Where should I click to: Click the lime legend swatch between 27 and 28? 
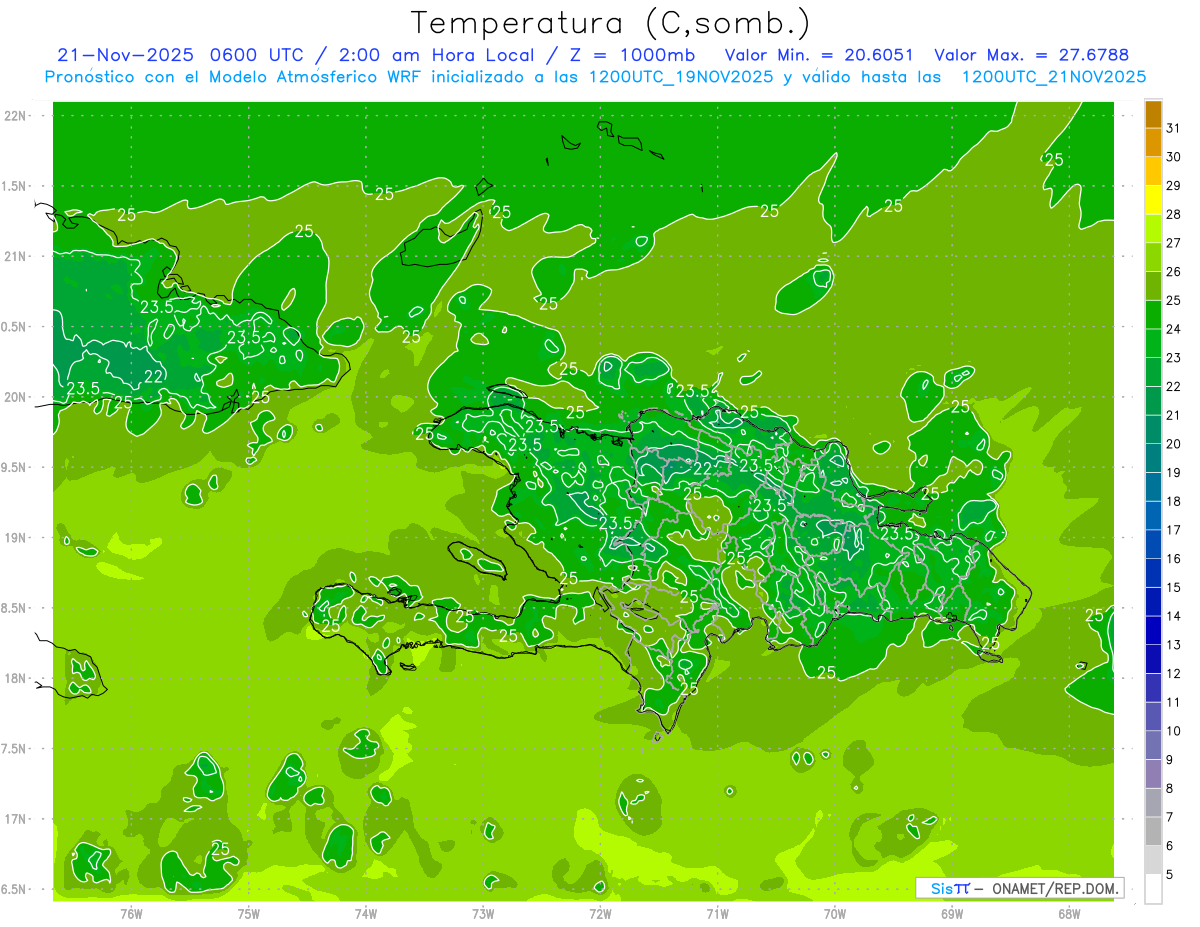[x=1153, y=228]
